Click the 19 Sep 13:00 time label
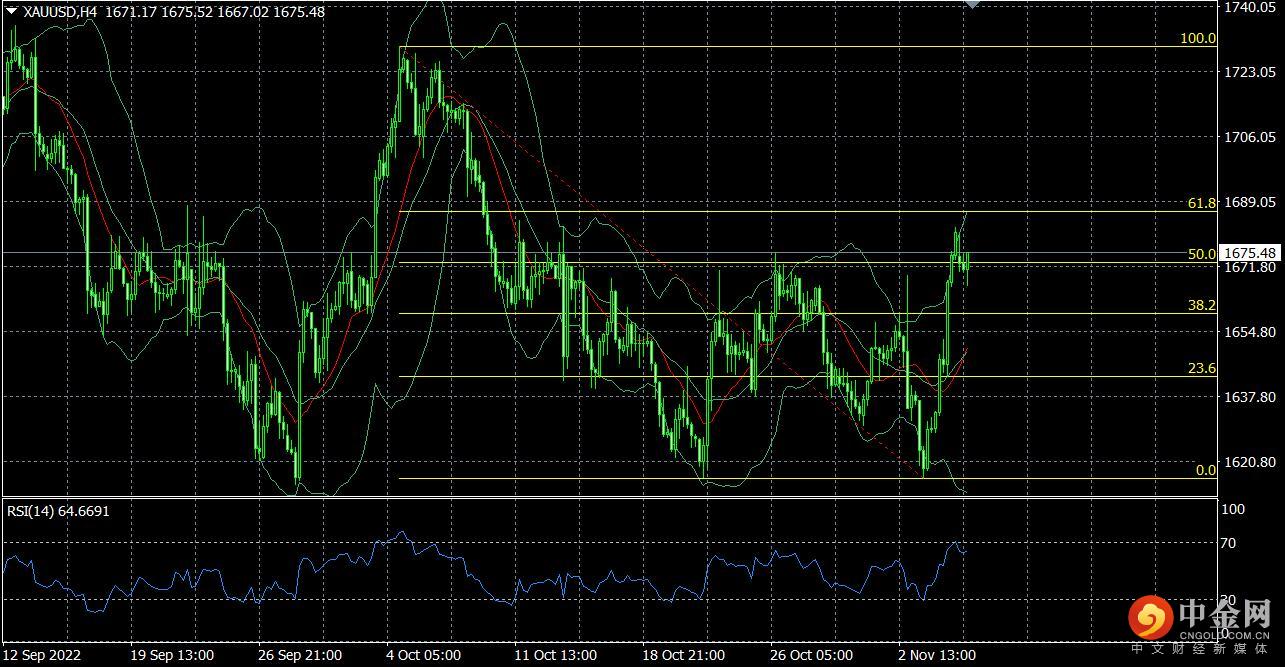This screenshot has width=1285, height=667. [172, 656]
